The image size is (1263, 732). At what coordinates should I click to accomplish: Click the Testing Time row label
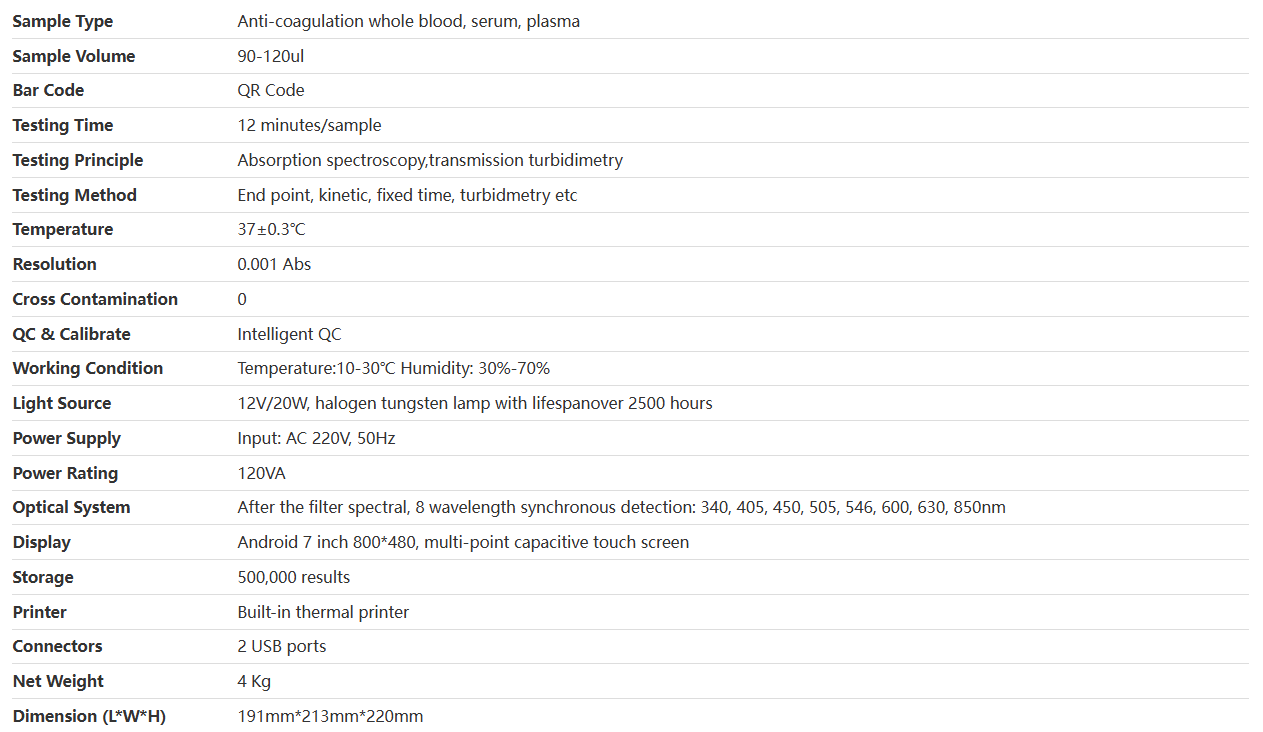point(62,125)
